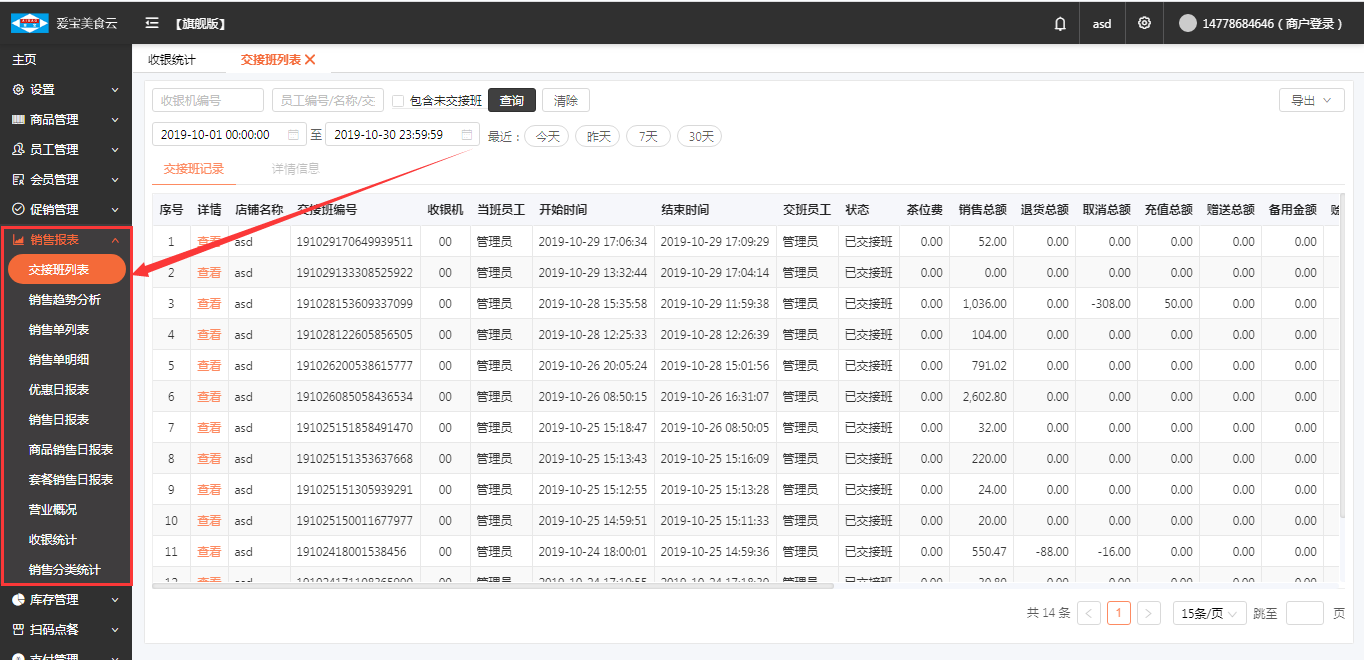
Task: Click the horizontal table scrollbar
Action: click(x=492, y=586)
